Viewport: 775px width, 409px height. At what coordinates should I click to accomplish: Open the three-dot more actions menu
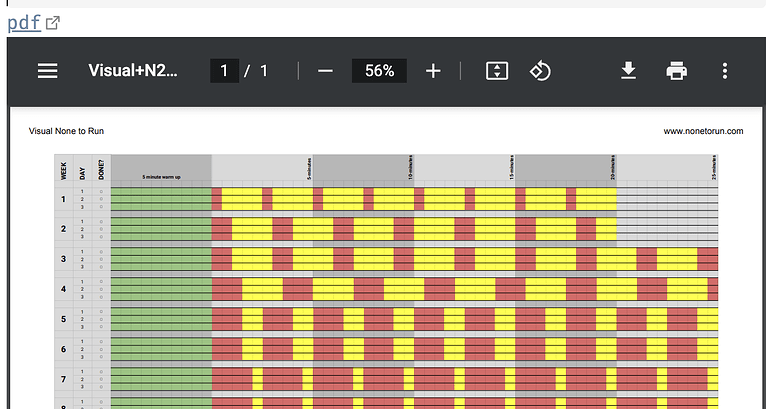pyautogui.click(x=725, y=71)
